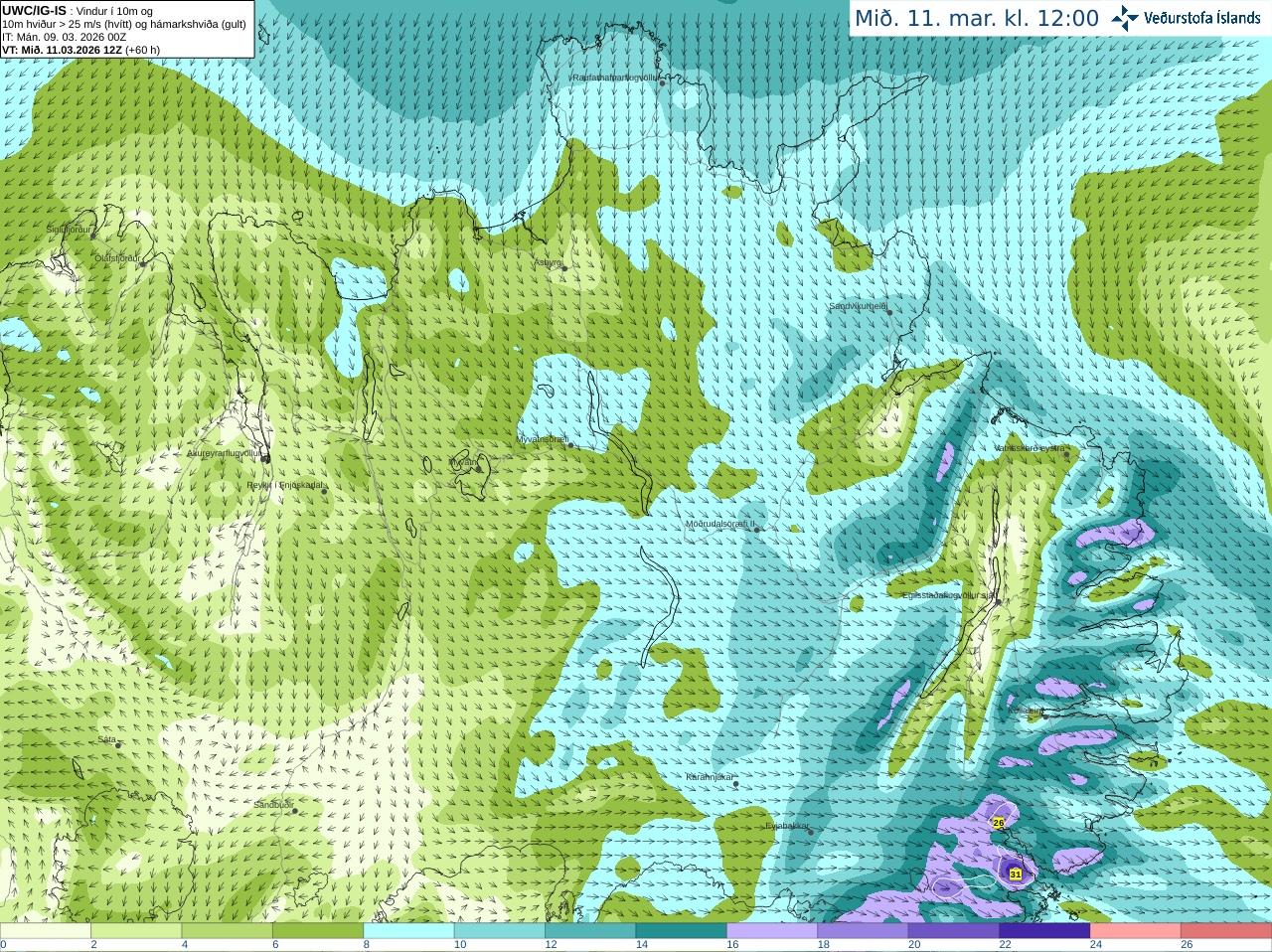Click the legend scale number 8

coord(367,945)
